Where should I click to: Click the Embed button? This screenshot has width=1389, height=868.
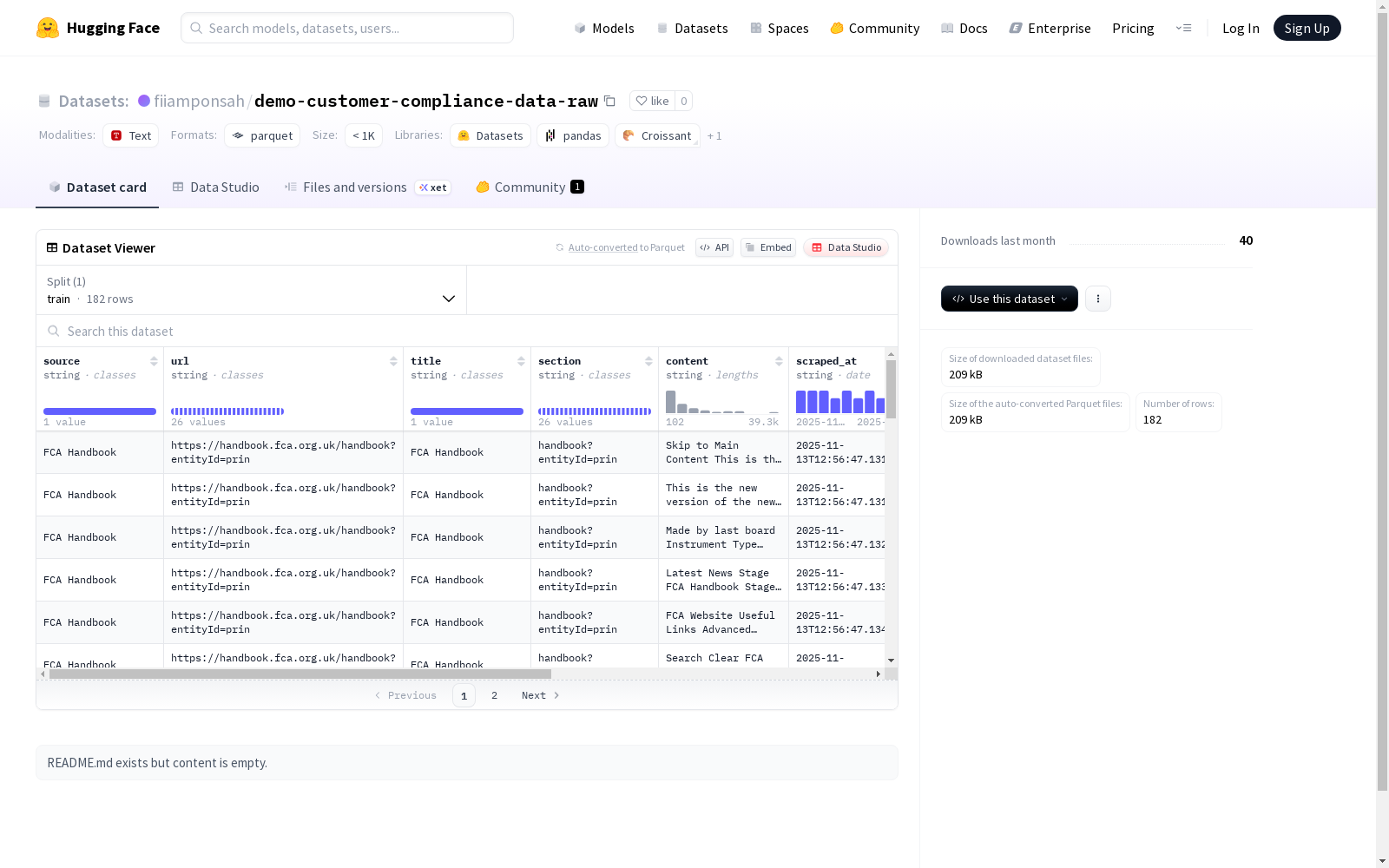coord(768,247)
